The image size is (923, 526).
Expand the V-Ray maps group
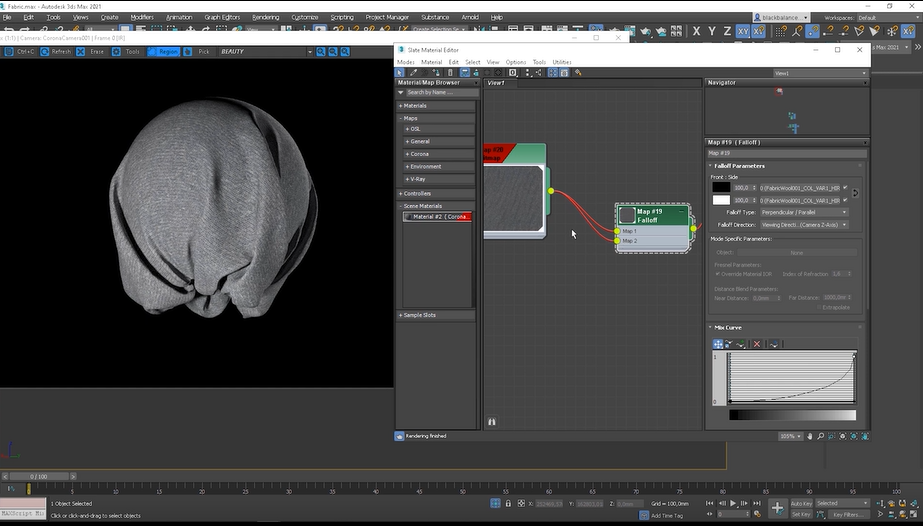pyautogui.click(x=439, y=179)
